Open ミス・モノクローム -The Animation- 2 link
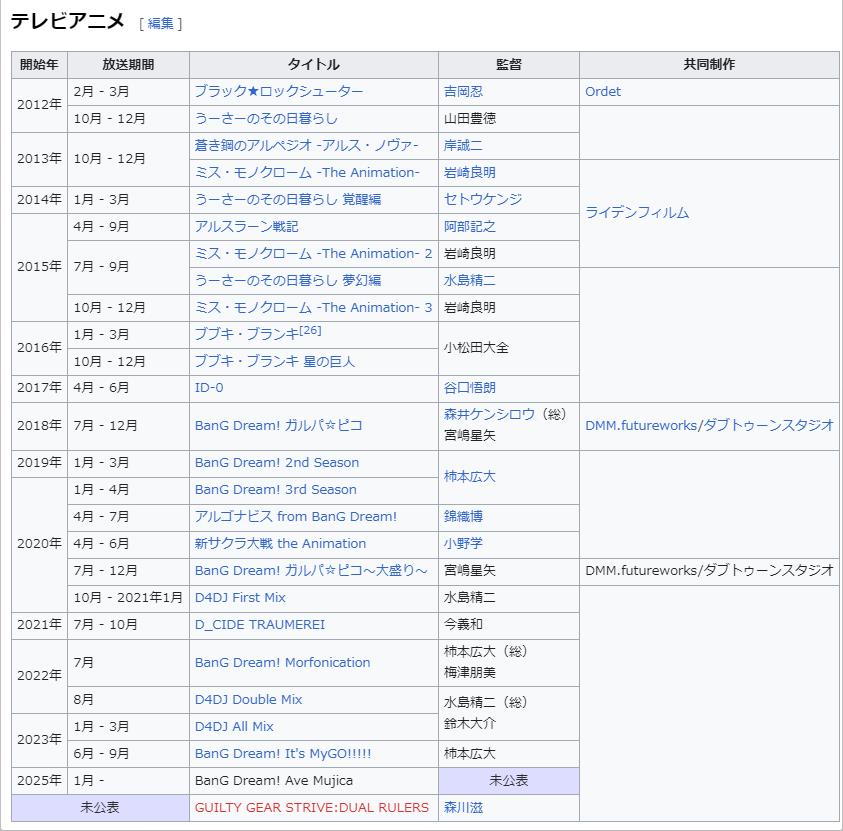Viewport: 843px width, 831px height. [313, 254]
